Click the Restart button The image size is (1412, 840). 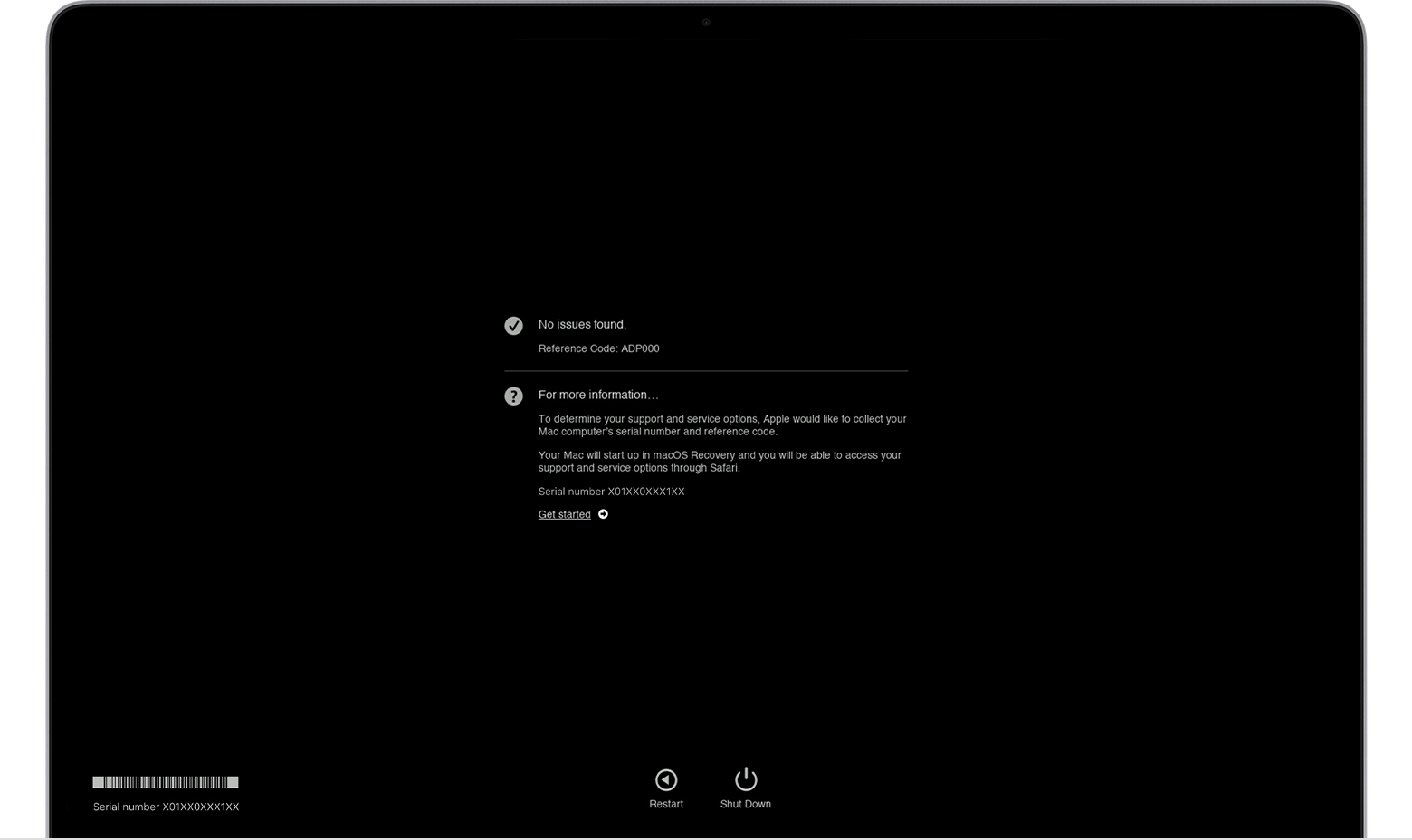pos(666,787)
